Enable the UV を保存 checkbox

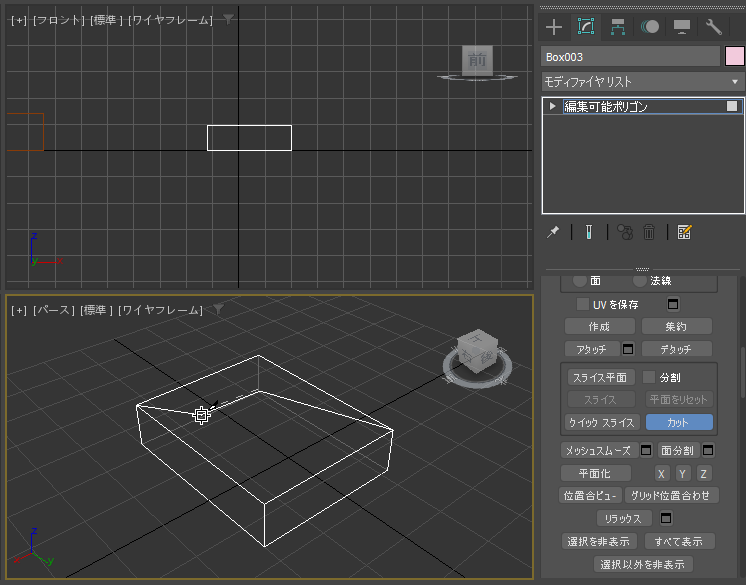[x=583, y=304]
